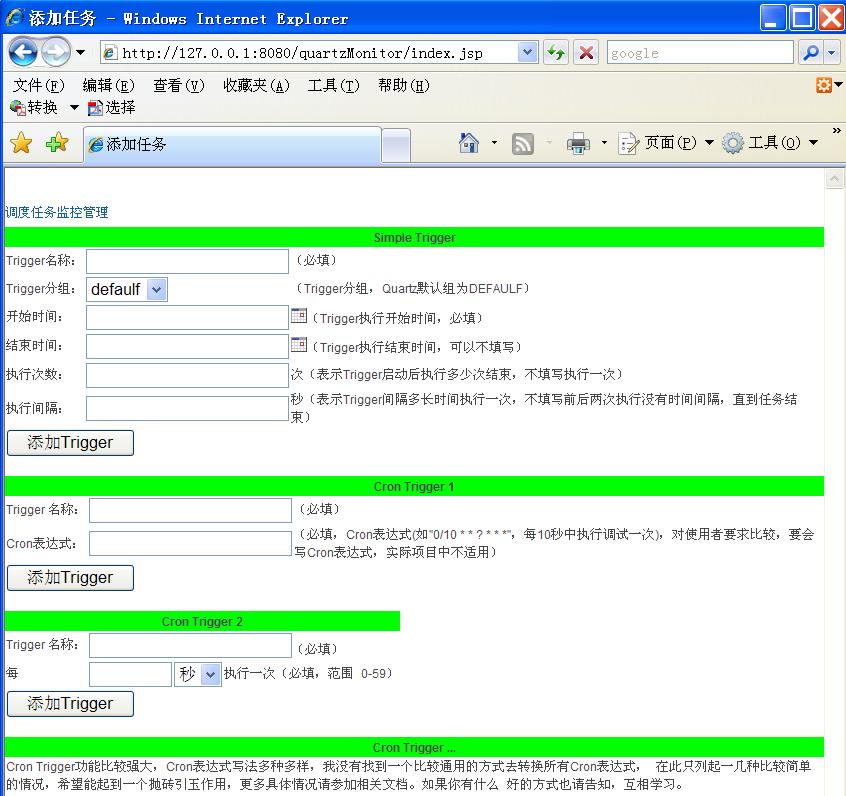Click the Simple Trigger green header
The height and width of the screenshot is (796, 846).
tap(414, 237)
